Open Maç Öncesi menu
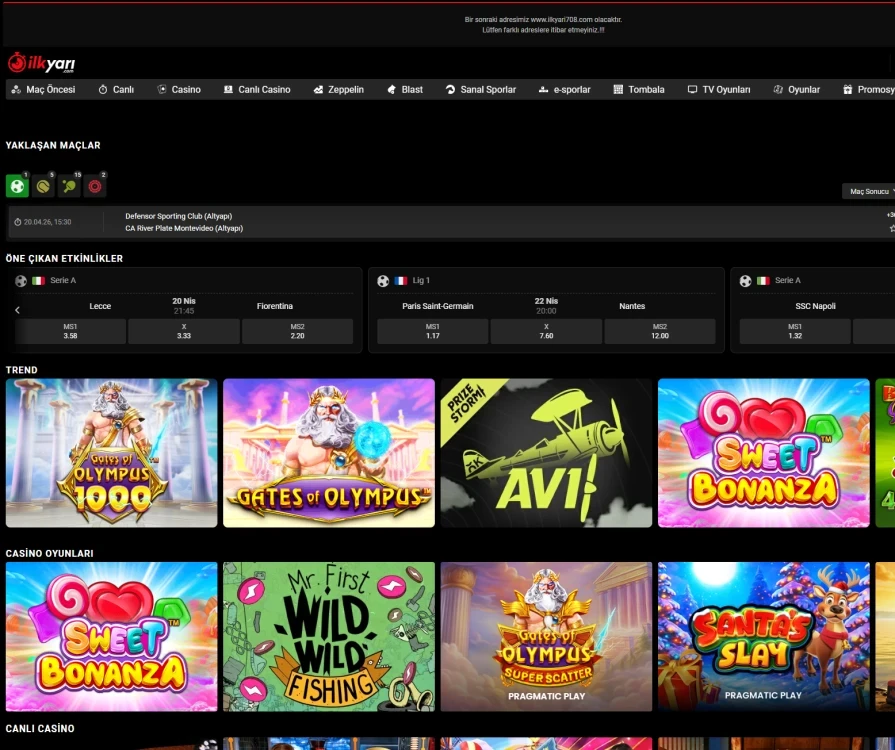The image size is (895, 750). 43,90
